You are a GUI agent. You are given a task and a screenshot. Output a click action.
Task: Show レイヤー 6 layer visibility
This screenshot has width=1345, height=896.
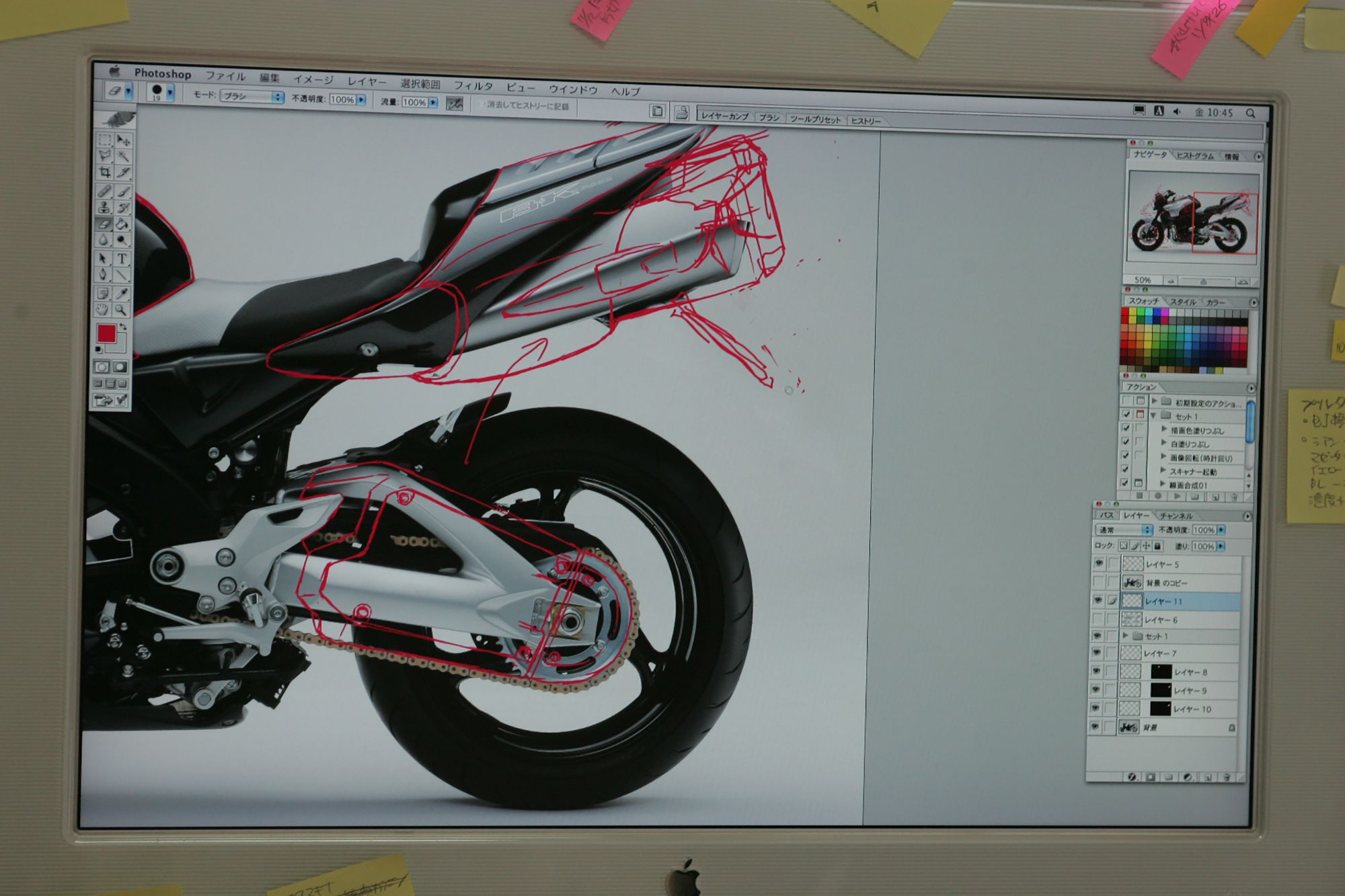[x=1098, y=619]
